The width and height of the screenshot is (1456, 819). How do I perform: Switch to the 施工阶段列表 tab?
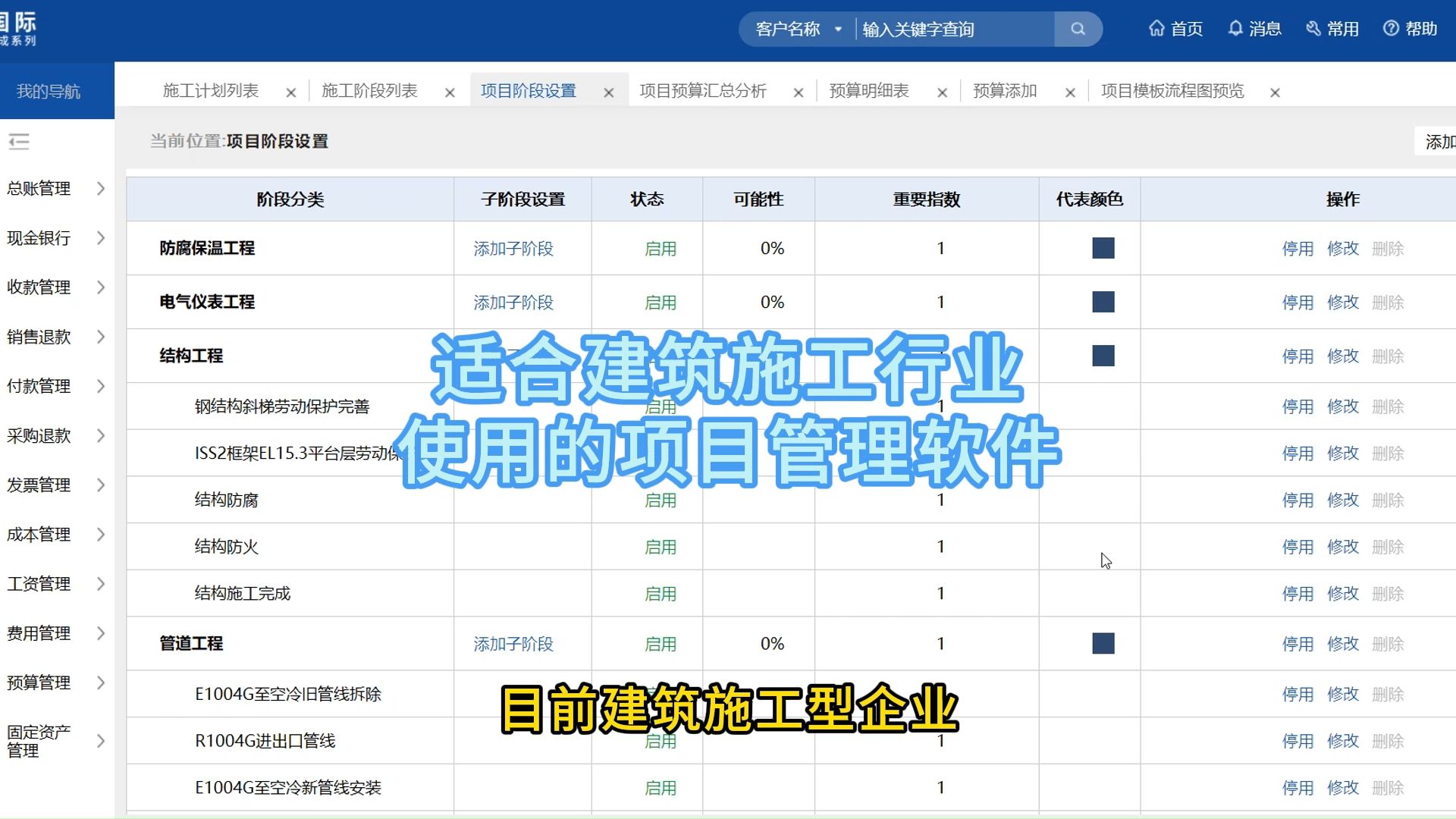pyautogui.click(x=369, y=91)
